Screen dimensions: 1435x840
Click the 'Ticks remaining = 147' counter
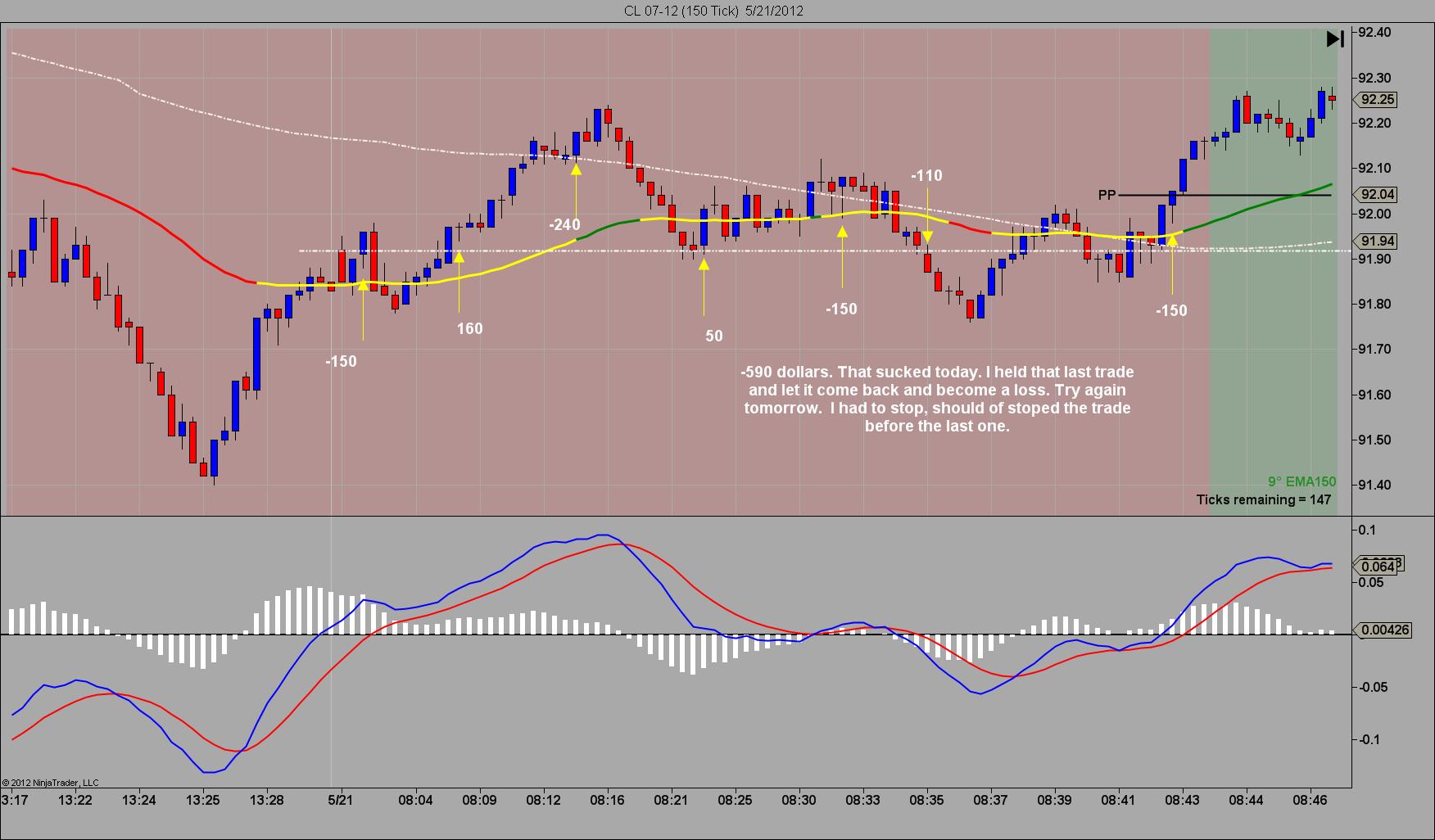click(x=1264, y=499)
